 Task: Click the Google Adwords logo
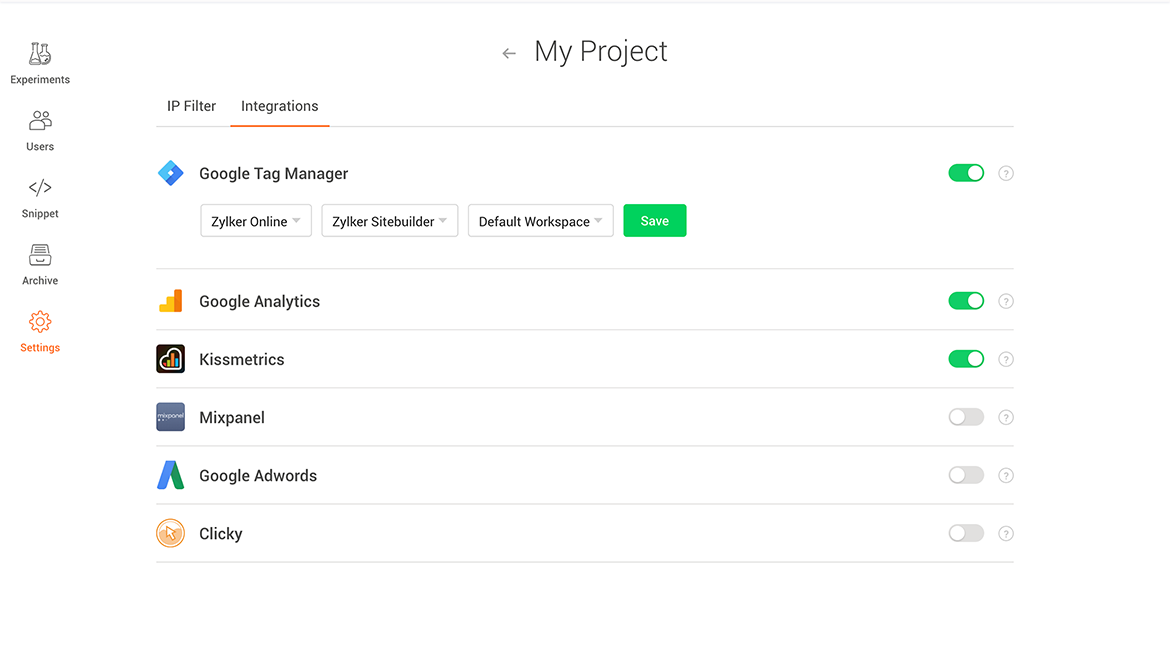171,475
